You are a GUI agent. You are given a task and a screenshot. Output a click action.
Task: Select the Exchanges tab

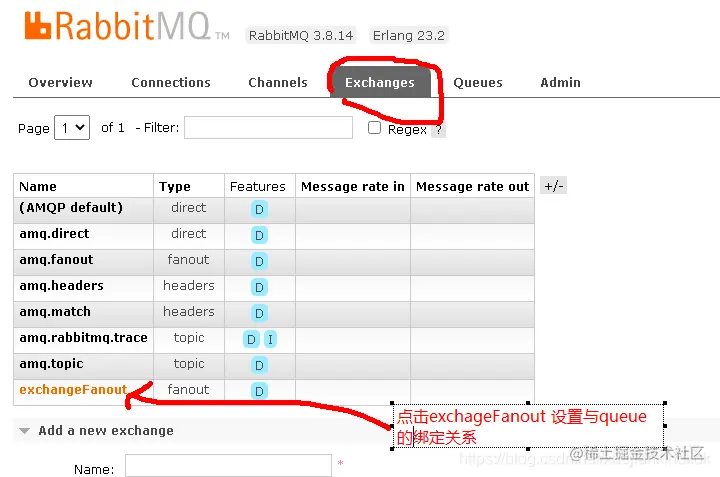(x=380, y=83)
